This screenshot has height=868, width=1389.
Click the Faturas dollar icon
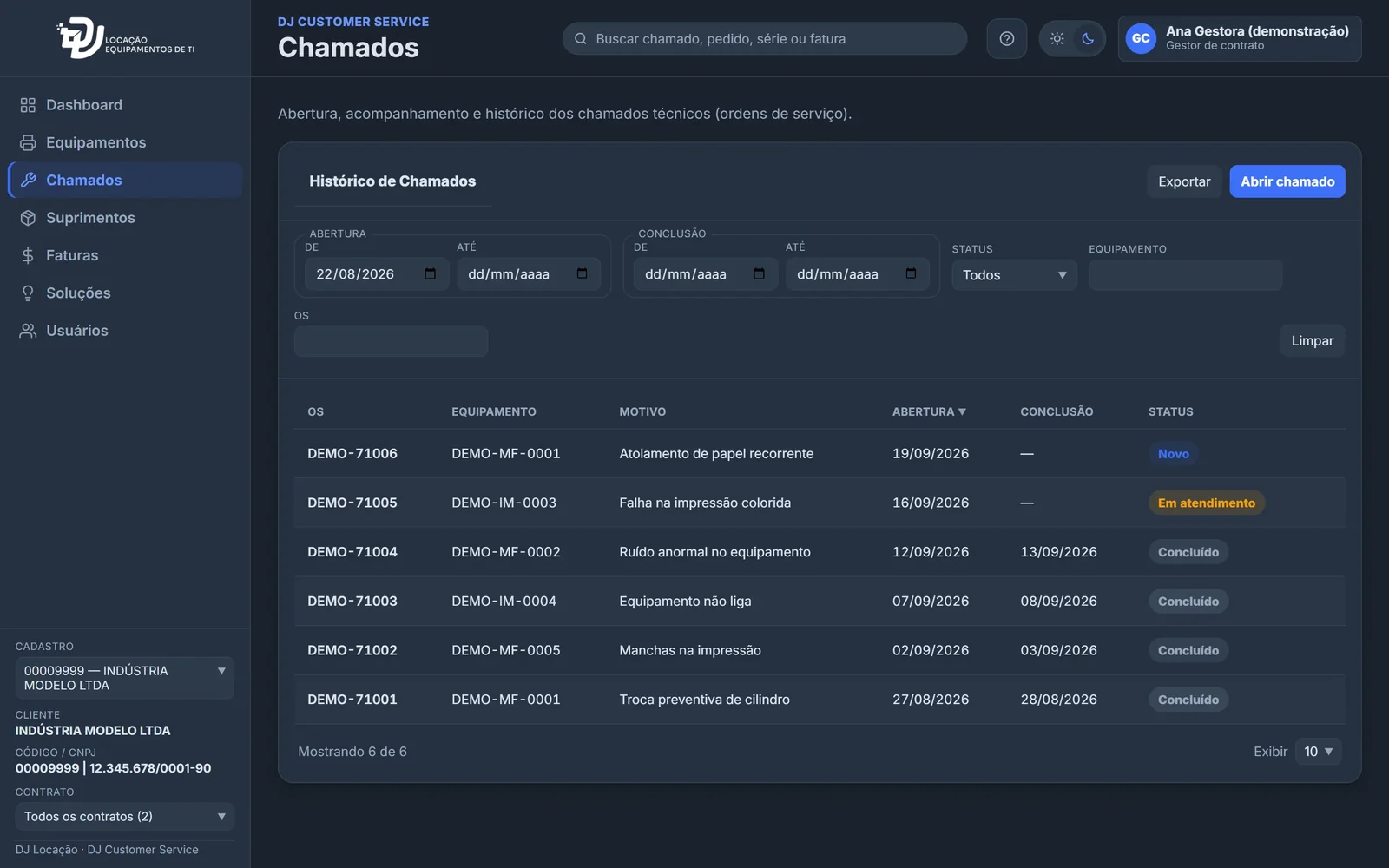point(28,255)
